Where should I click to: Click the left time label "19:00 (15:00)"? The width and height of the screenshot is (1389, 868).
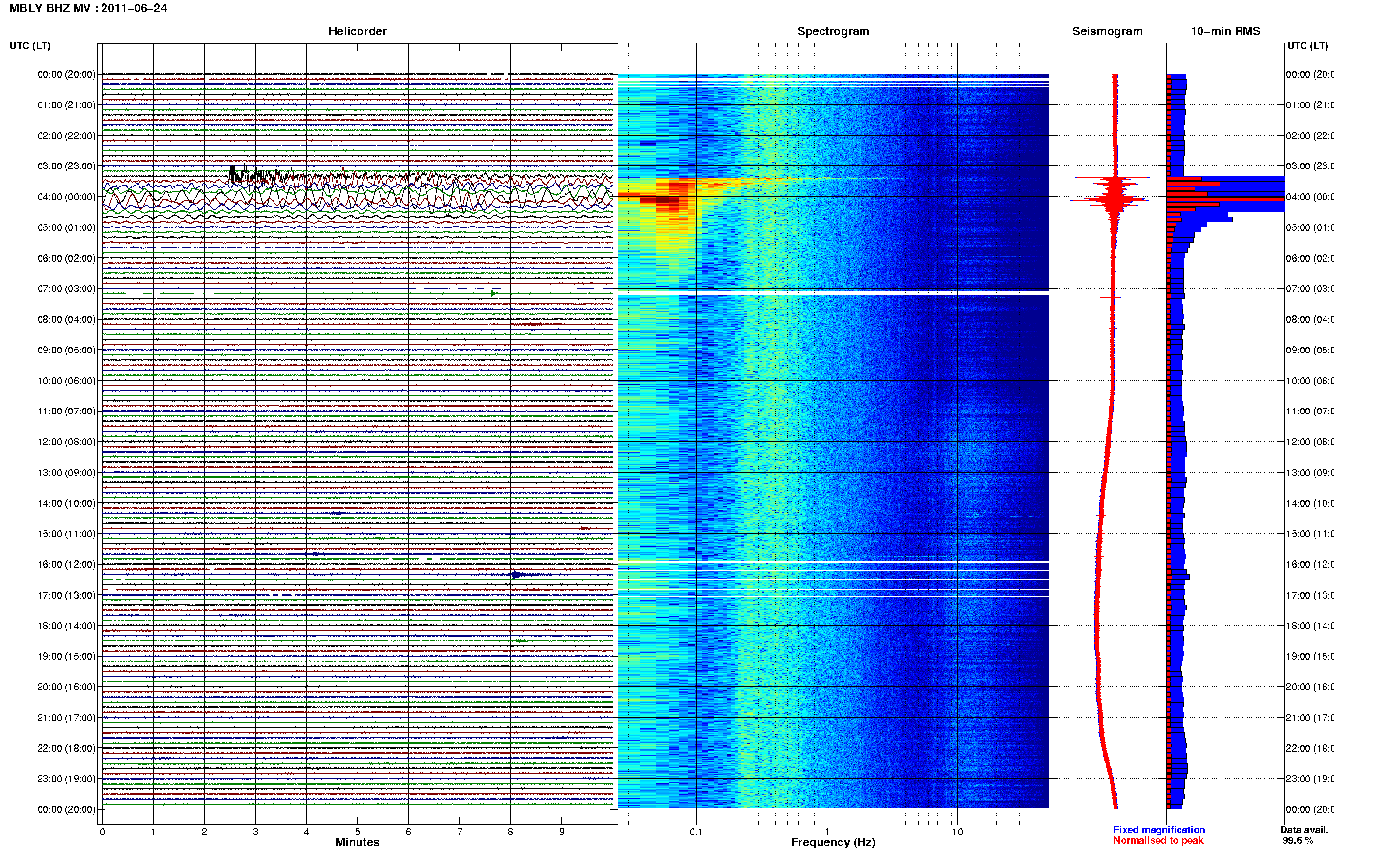[66, 657]
